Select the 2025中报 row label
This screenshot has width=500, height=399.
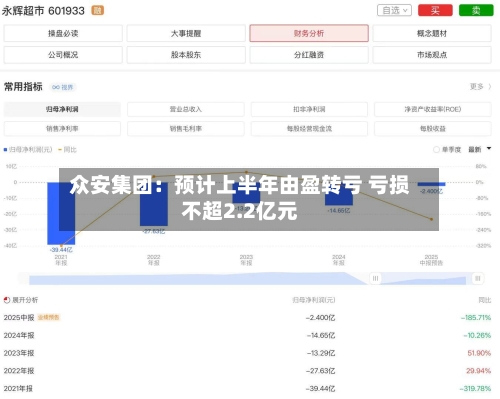(x=19, y=318)
